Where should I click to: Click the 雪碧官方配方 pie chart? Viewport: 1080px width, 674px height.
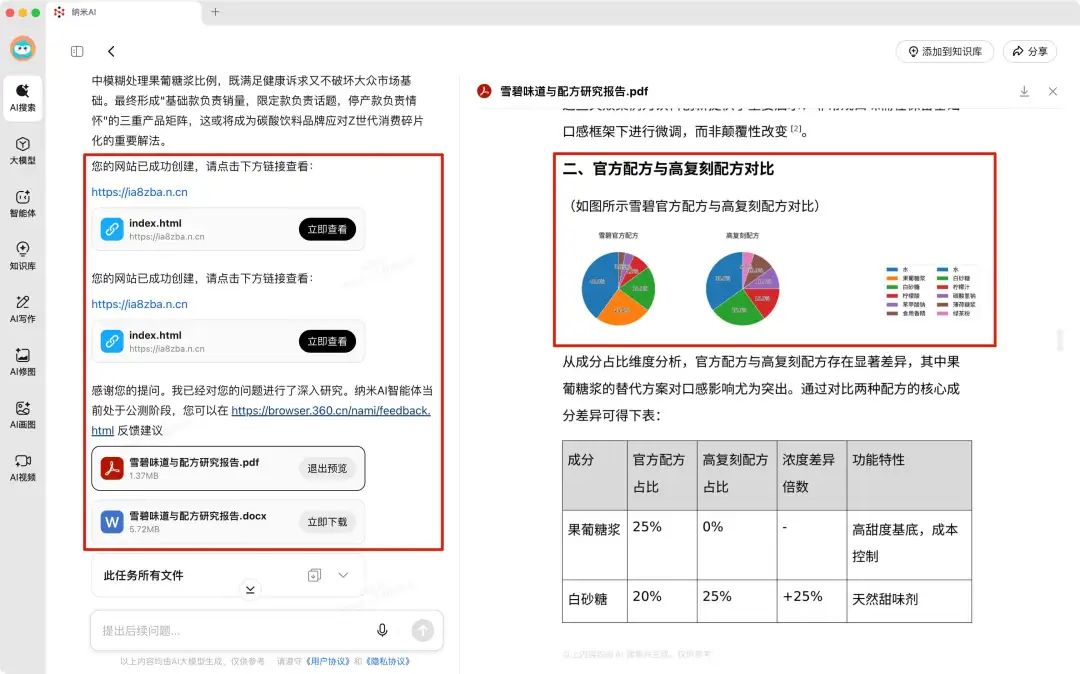(x=619, y=288)
